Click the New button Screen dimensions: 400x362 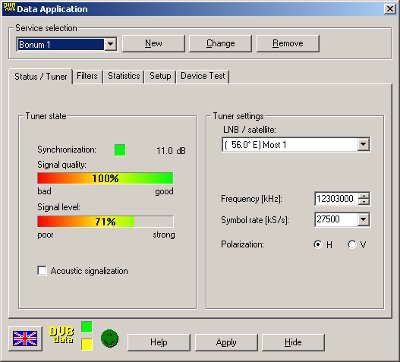154,44
